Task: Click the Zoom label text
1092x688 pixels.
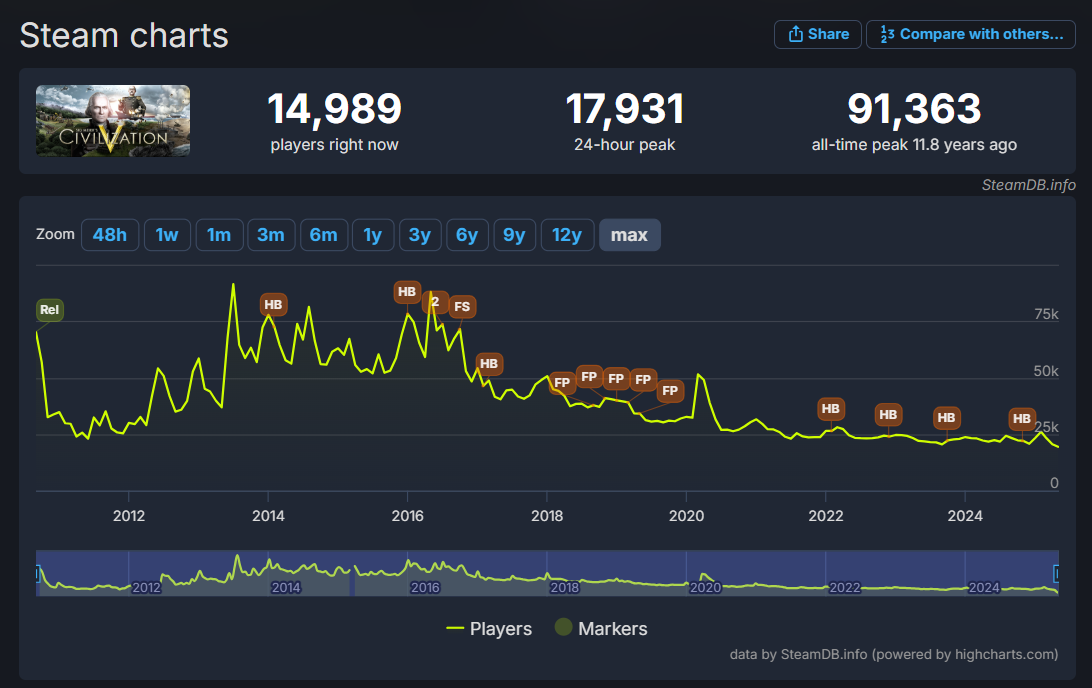Action: pyautogui.click(x=55, y=234)
